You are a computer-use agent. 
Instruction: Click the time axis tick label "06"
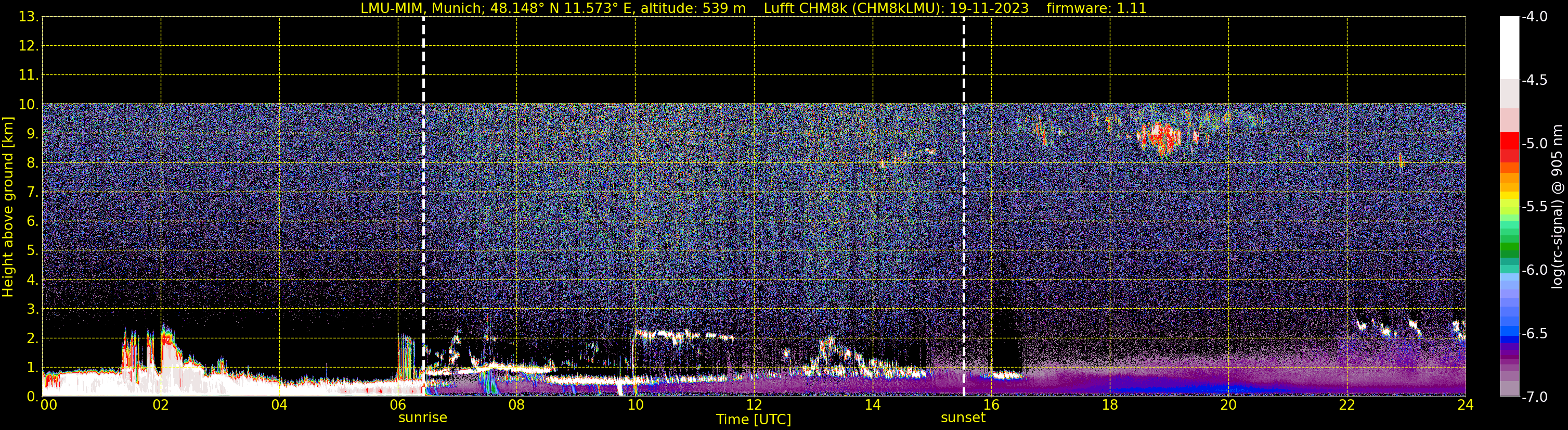point(398,405)
